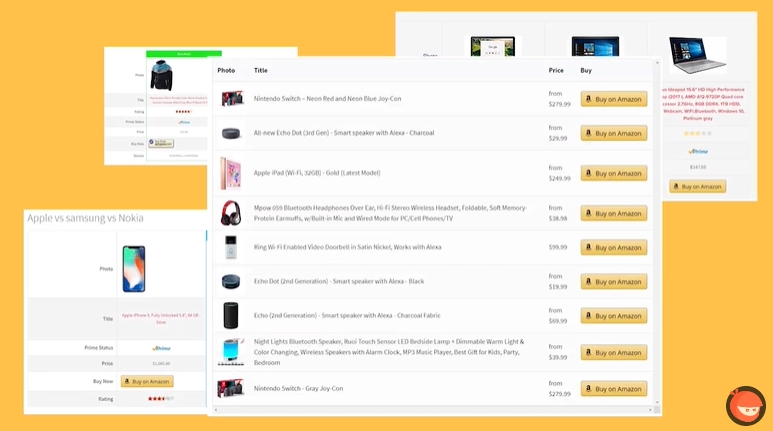Click horizontal scrollbar right arrow in product table
This screenshot has height=431, width=773.
(x=650, y=410)
